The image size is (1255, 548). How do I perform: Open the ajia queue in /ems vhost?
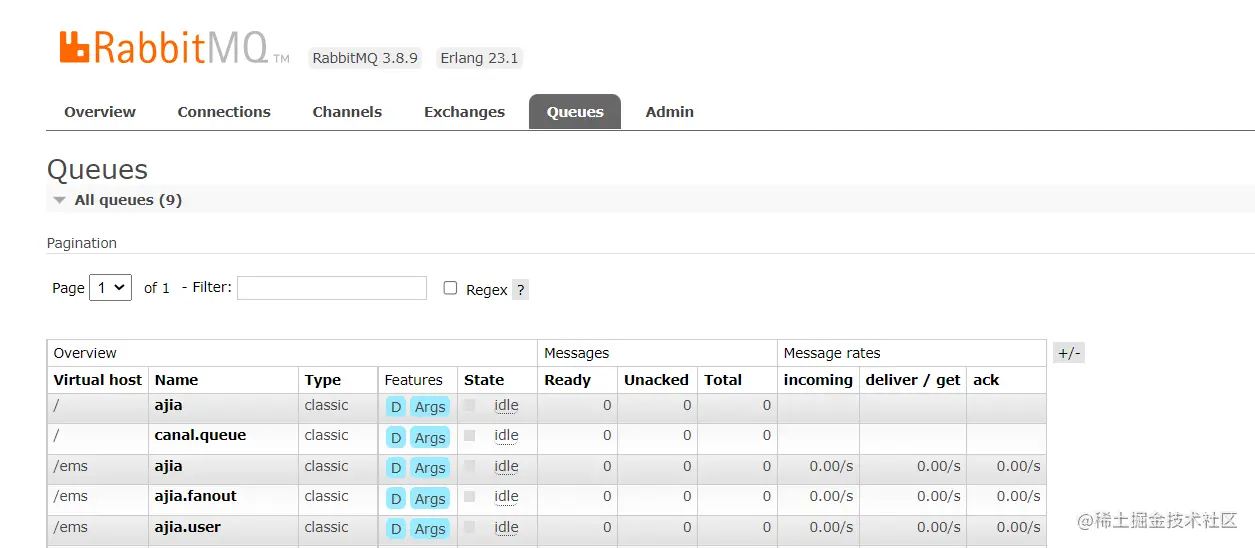pos(168,466)
